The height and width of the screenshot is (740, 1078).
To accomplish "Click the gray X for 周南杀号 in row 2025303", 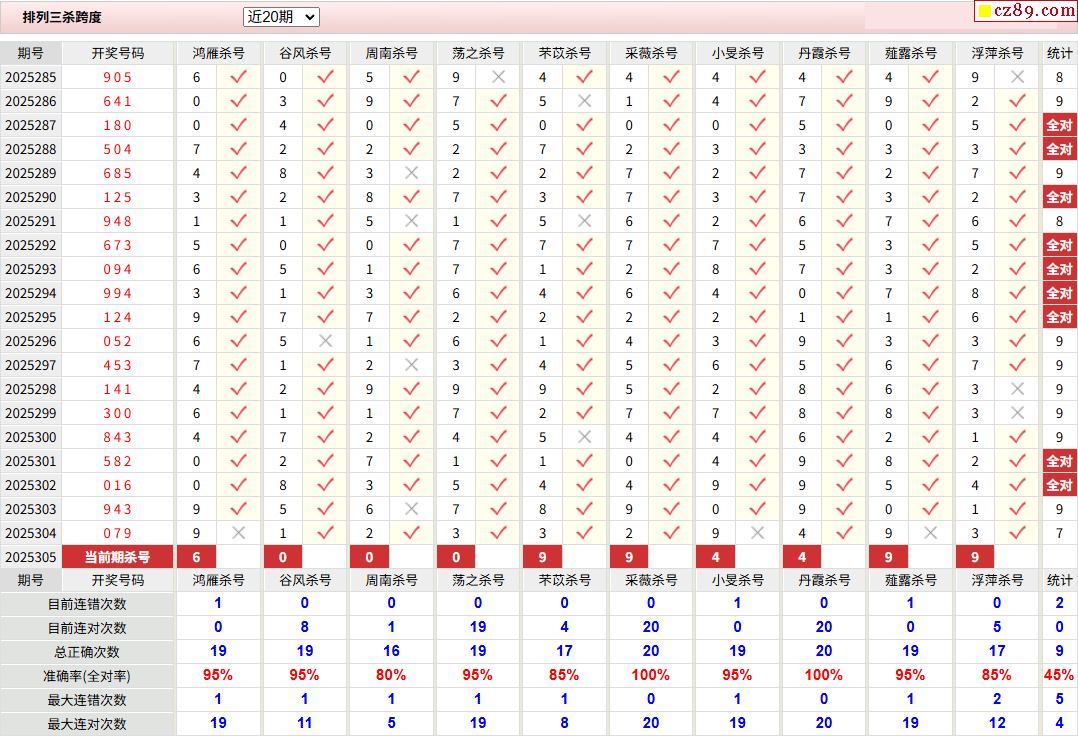I will (412, 509).
